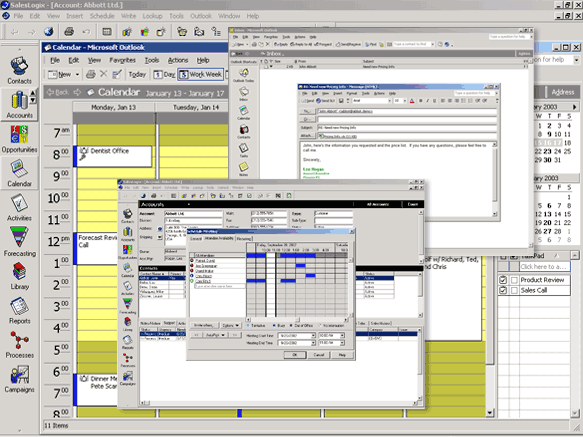Click the print icon in Outlook Calendar toolbar
This screenshot has height=437, width=583.
pos(91,74)
